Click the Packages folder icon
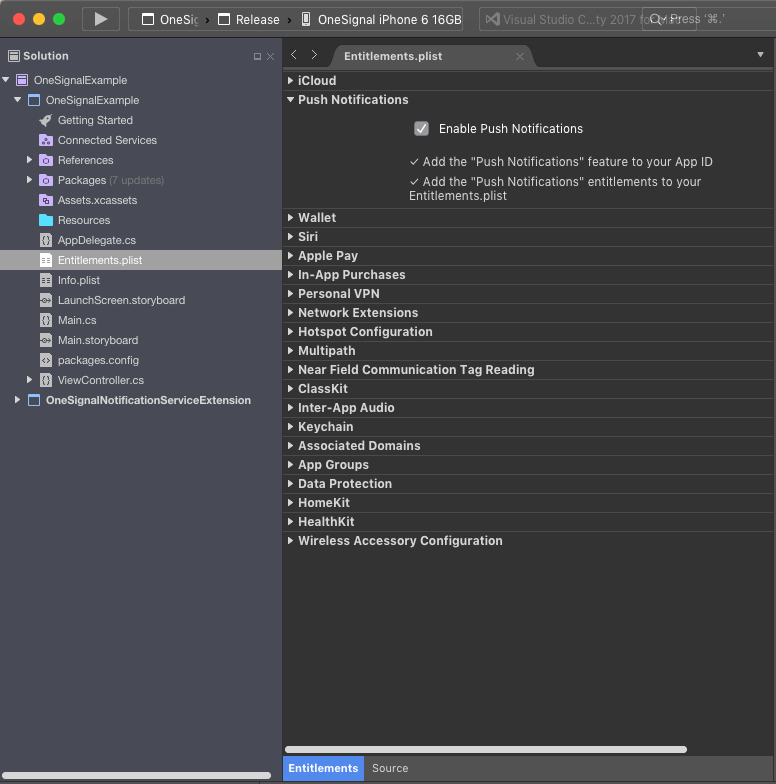The height and width of the screenshot is (784, 776). (46, 180)
